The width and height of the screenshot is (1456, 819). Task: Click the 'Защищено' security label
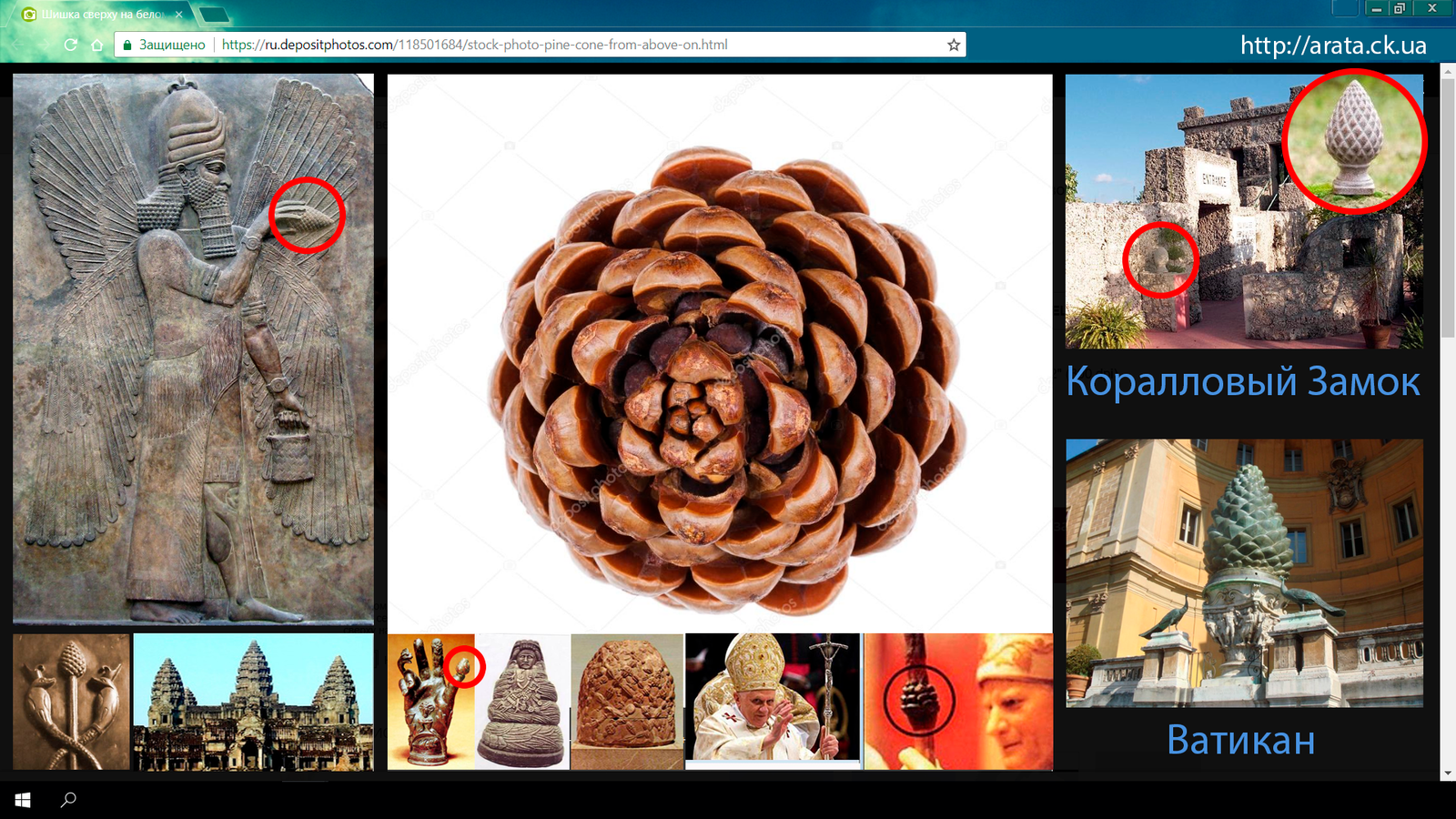[172, 45]
